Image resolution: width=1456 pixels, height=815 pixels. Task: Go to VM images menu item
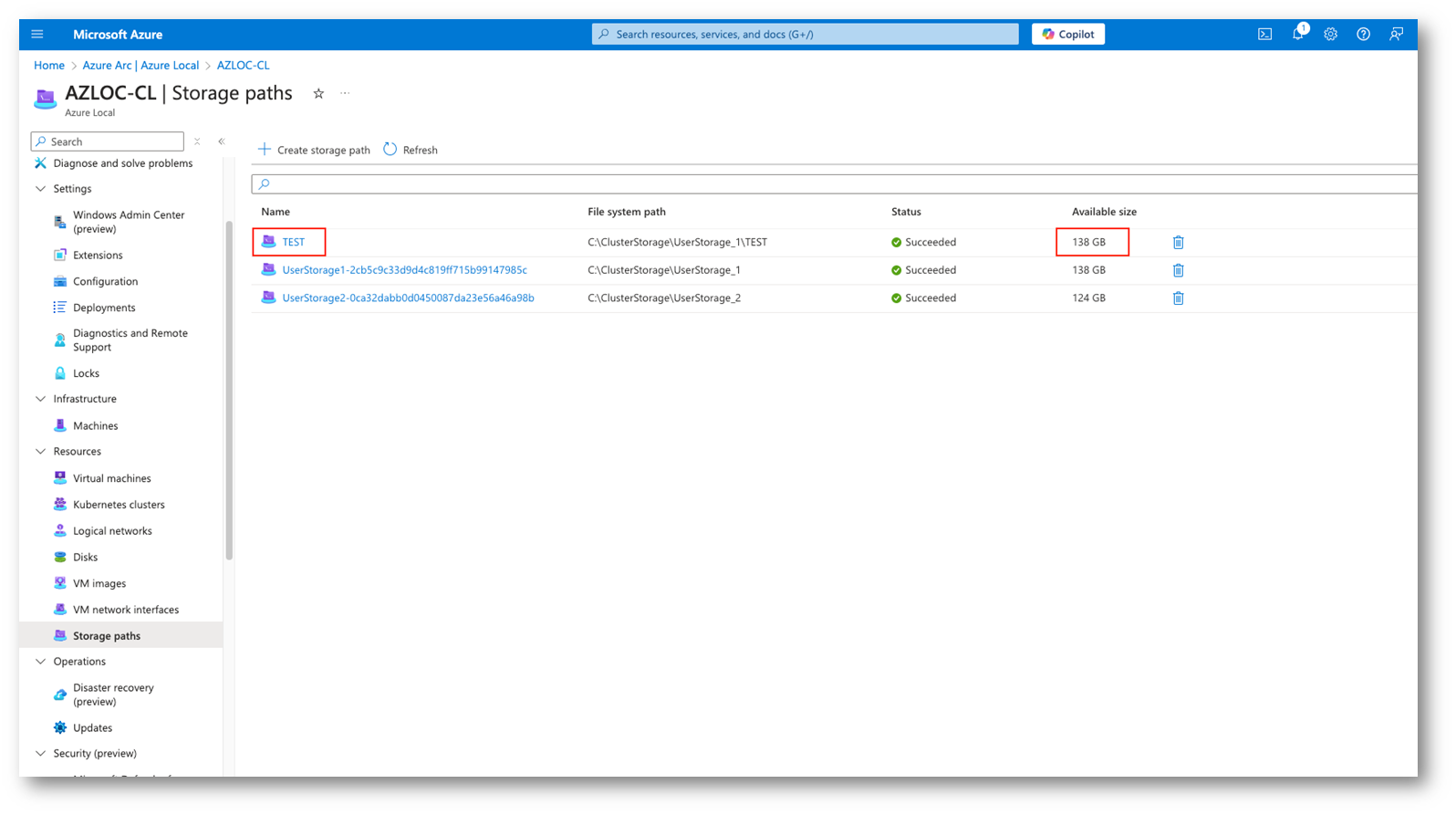pos(99,583)
